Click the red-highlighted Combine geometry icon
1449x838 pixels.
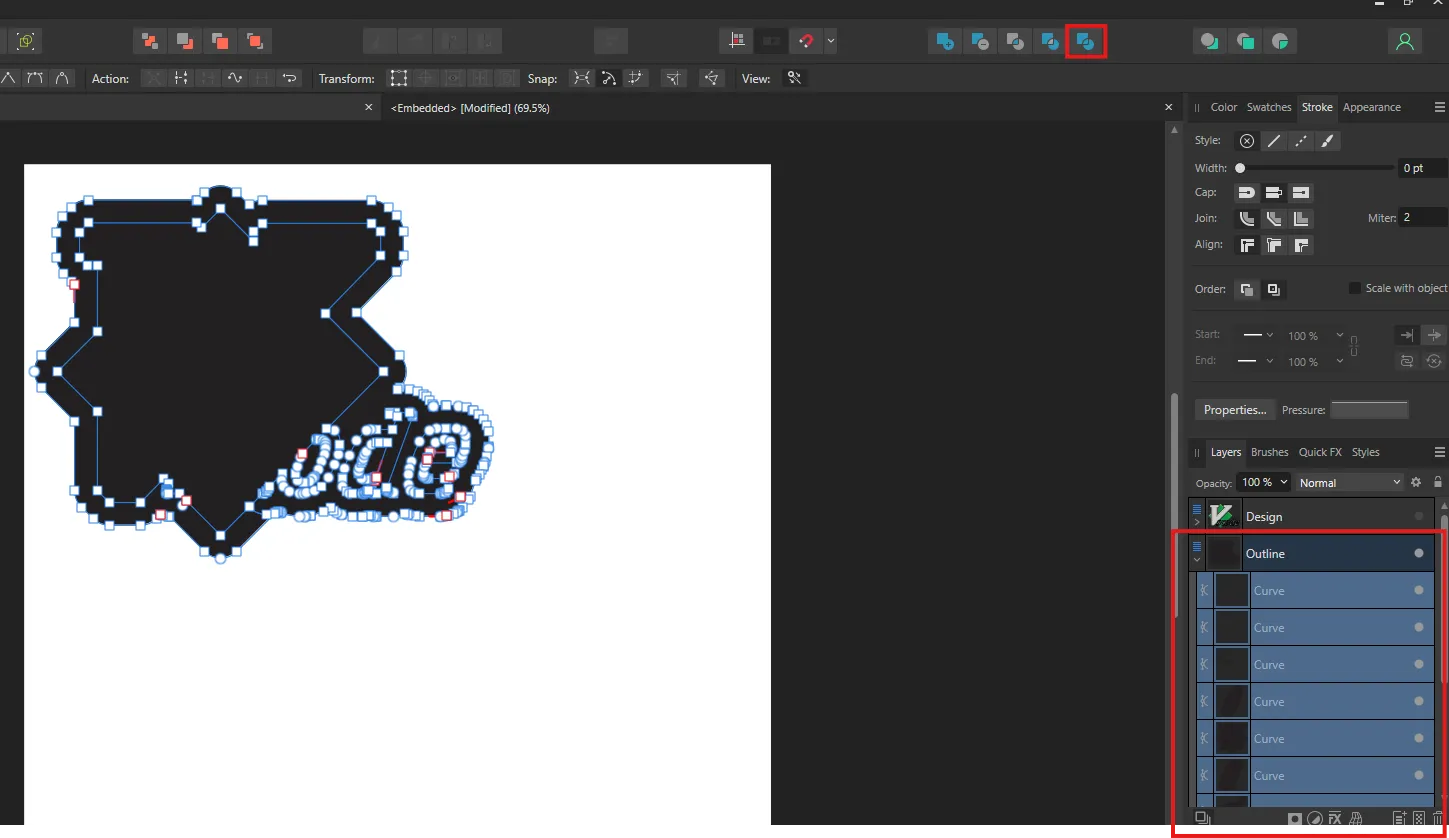coord(1086,40)
